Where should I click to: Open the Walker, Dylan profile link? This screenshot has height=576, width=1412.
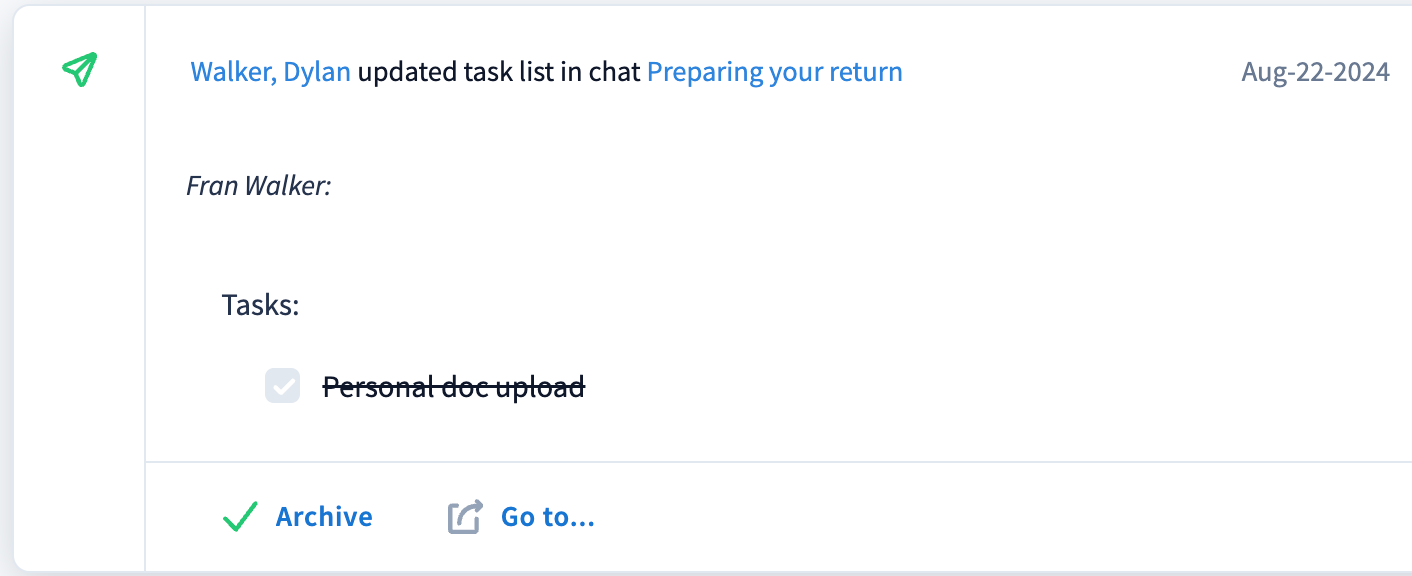pyautogui.click(x=270, y=72)
